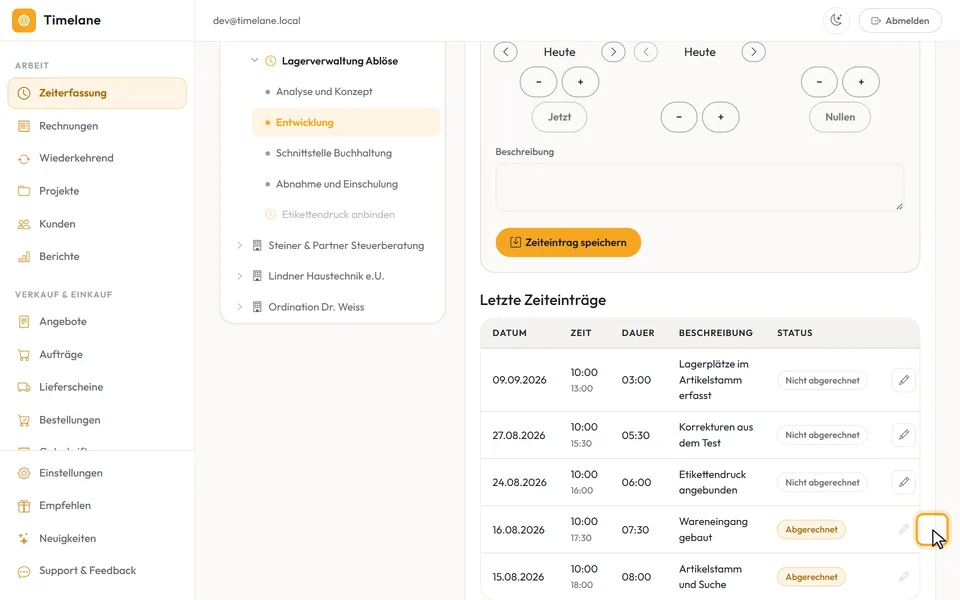
Task: Click the sparkle icon beside Neuigkeiten
Action: (x=24, y=539)
